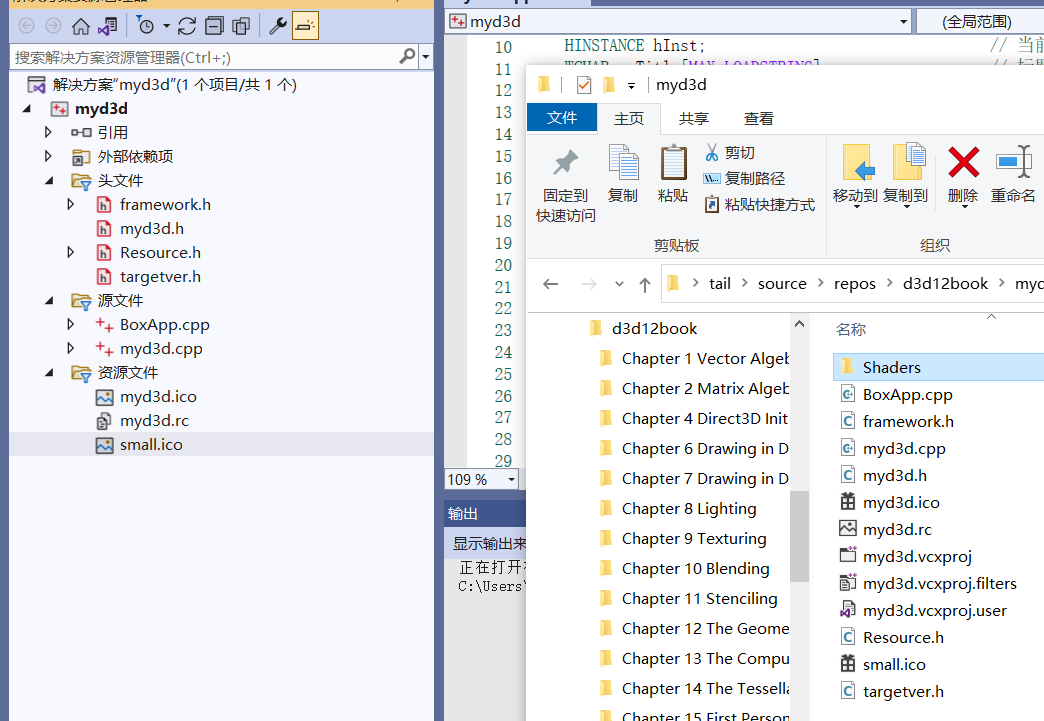1044x721 pixels.
Task: Expand myd3d.cpp in the tree
Action: tap(71, 348)
